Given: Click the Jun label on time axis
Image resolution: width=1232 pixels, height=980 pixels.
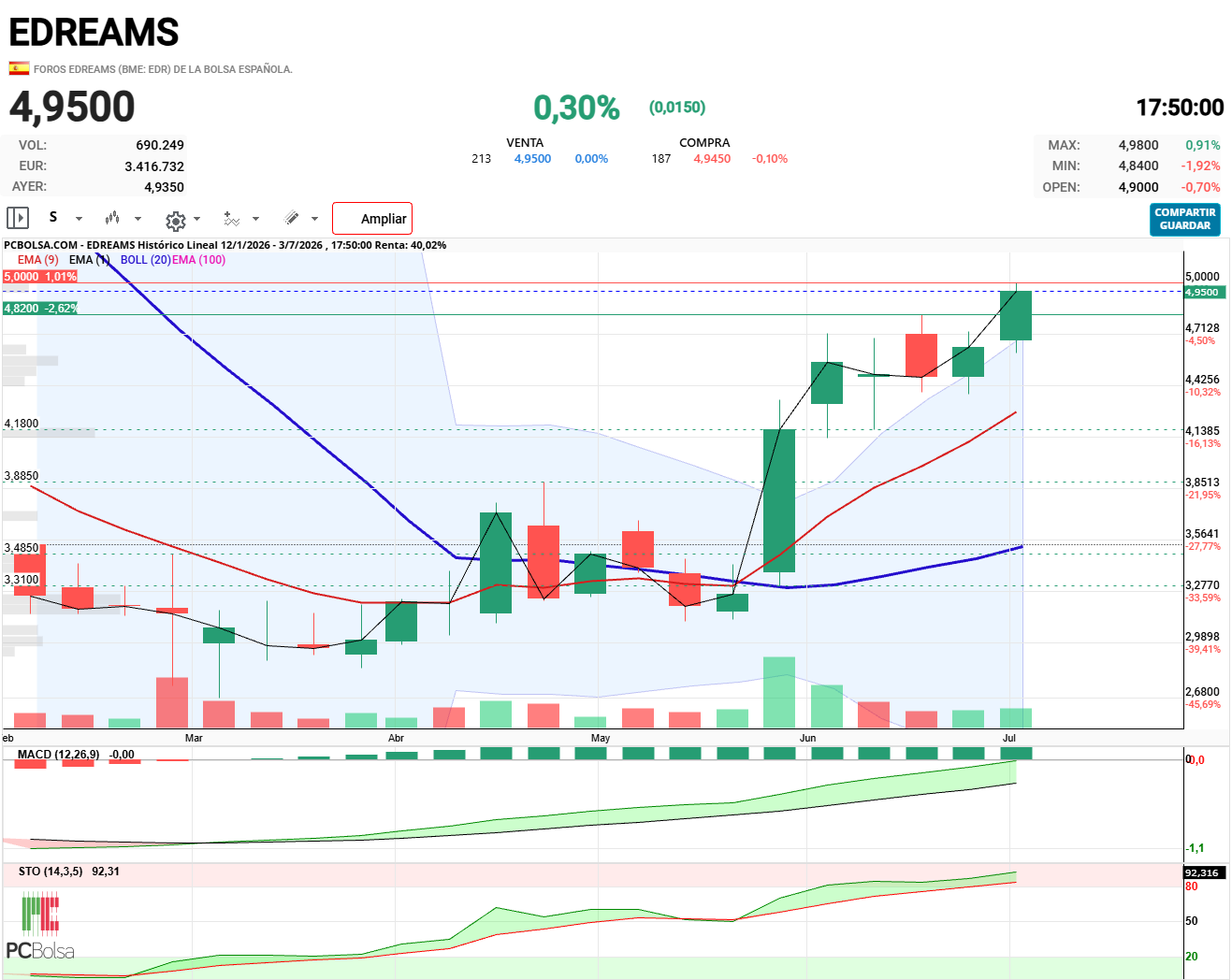Looking at the screenshot, I should coord(807,738).
